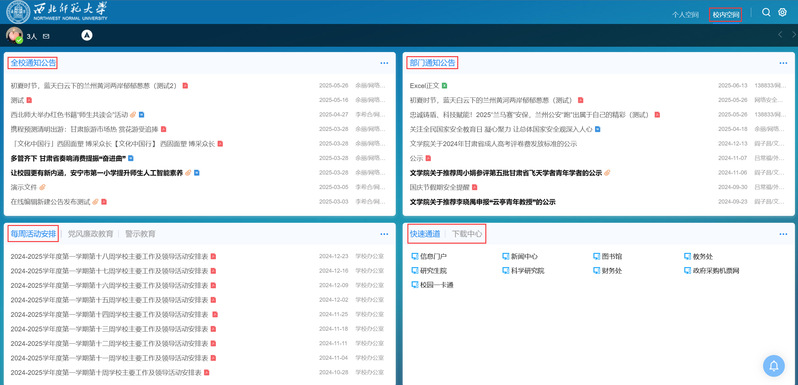Image resolution: width=798 pixels, height=385 pixels.
Task: Open department notice Excel正文
Action: tap(424, 86)
